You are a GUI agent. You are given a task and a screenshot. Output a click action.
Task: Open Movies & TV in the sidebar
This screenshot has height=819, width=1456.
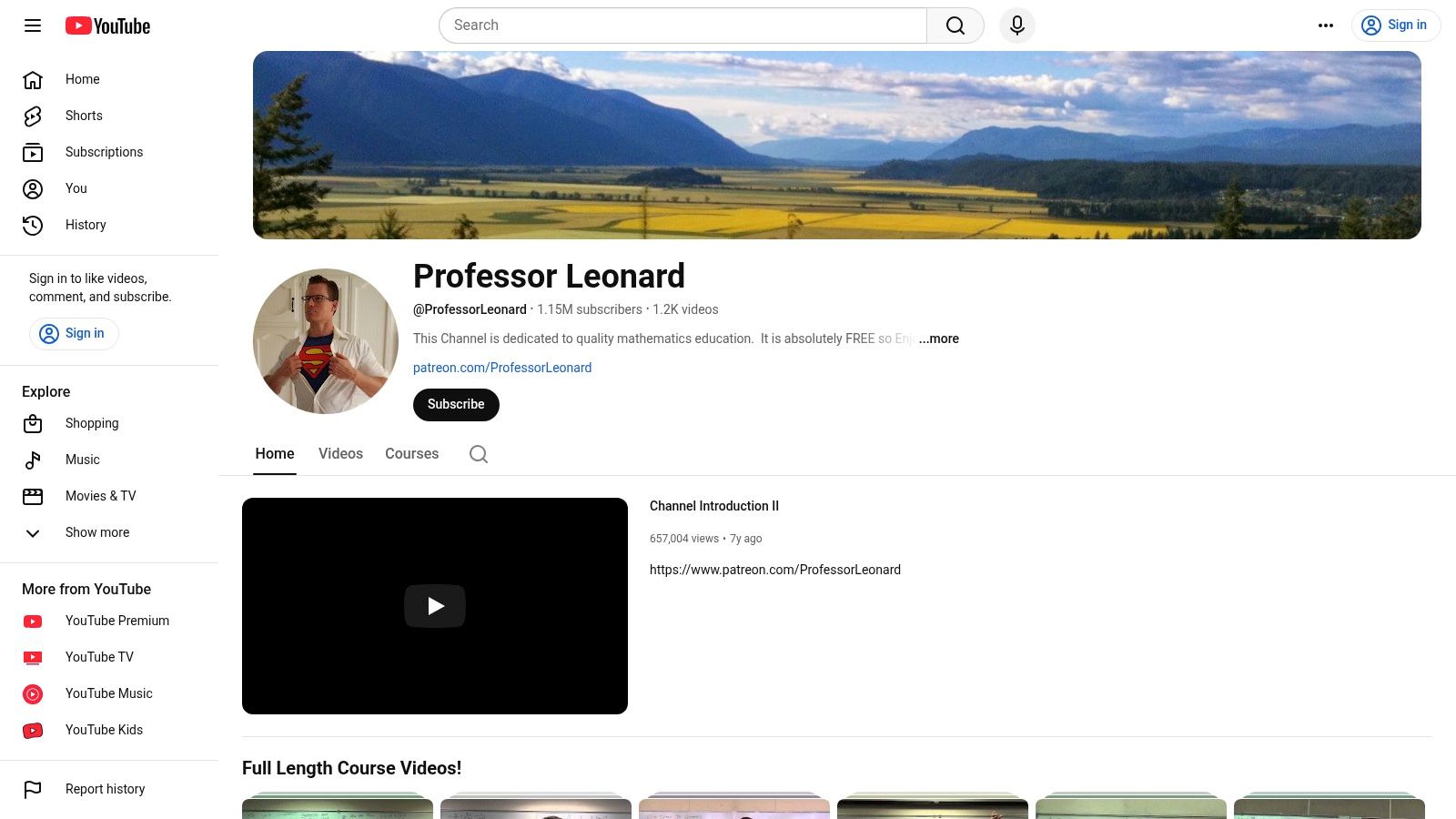(x=109, y=497)
